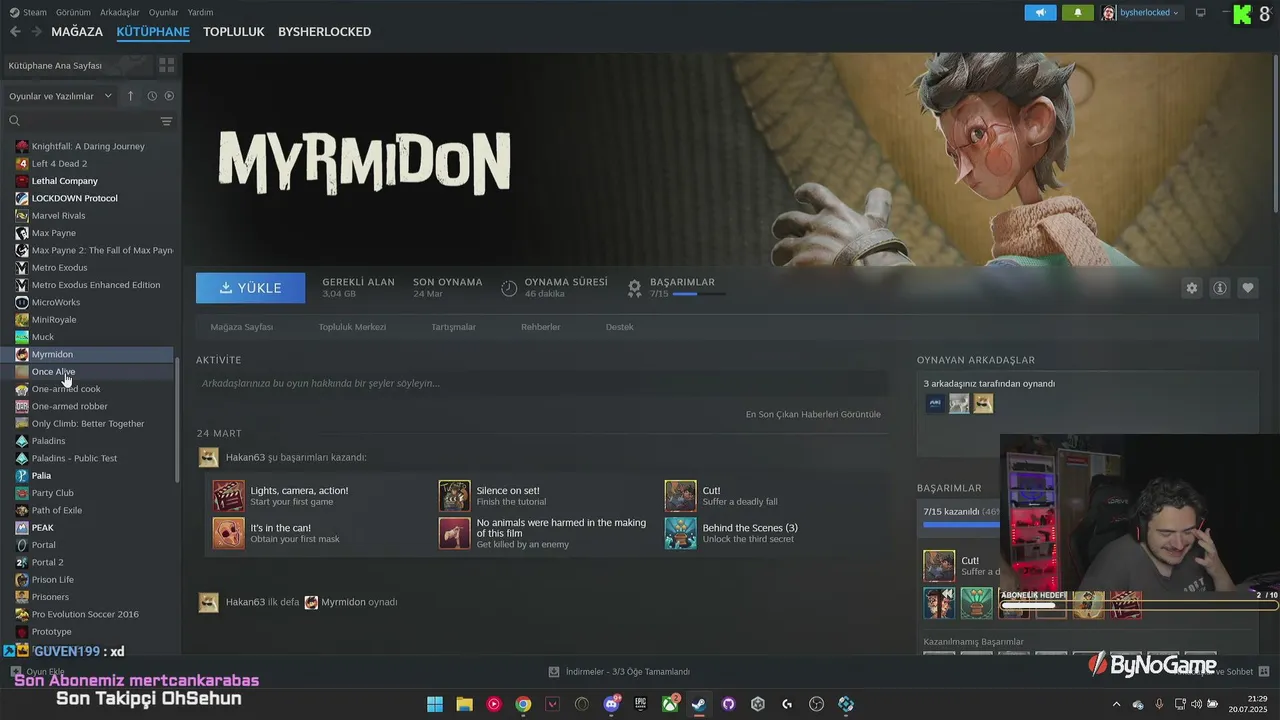
Task: Expand Oyunlar ve Yazılımlar dropdown
Action: tap(60, 96)
